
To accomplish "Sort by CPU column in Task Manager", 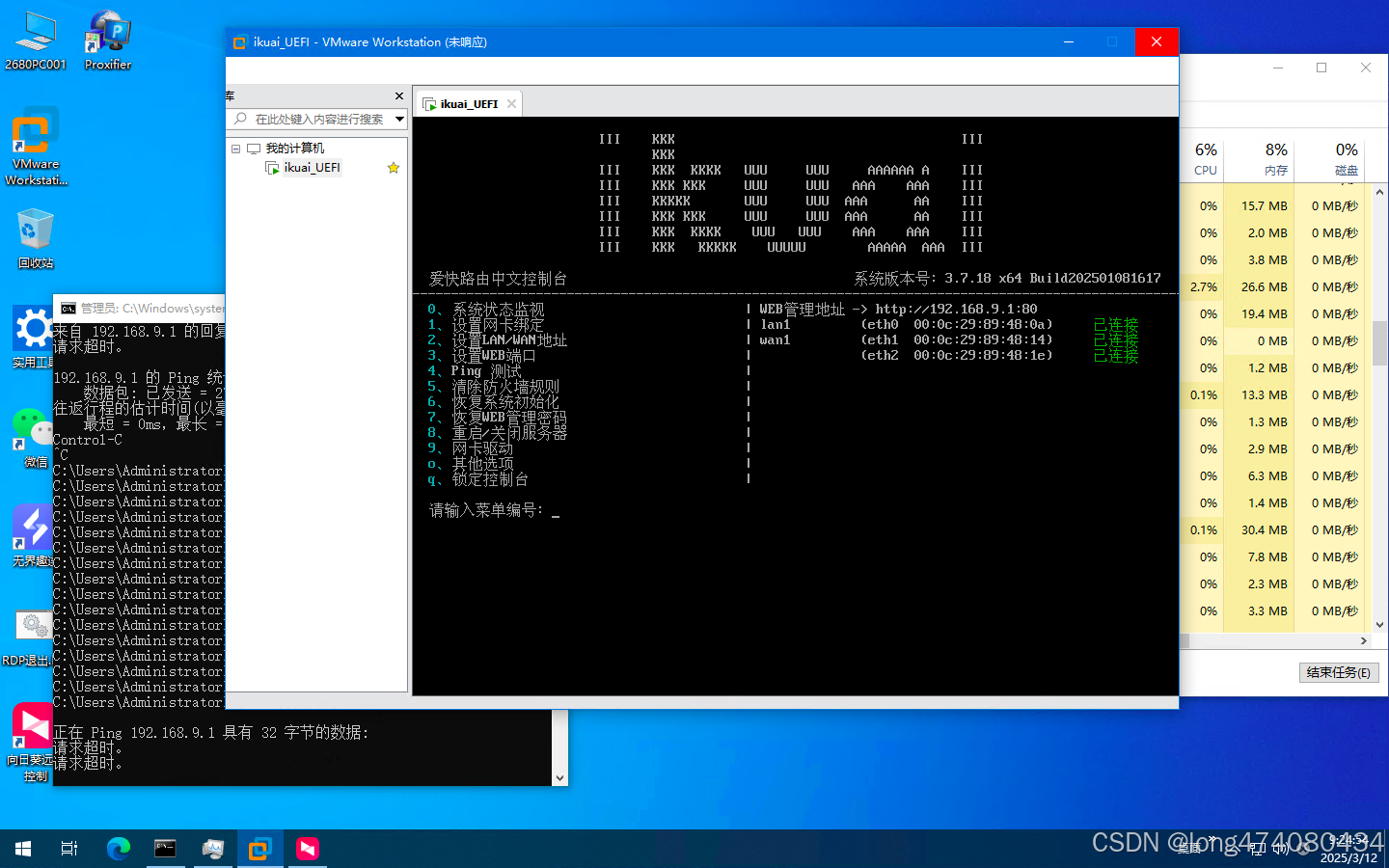I will [1206, 158].
